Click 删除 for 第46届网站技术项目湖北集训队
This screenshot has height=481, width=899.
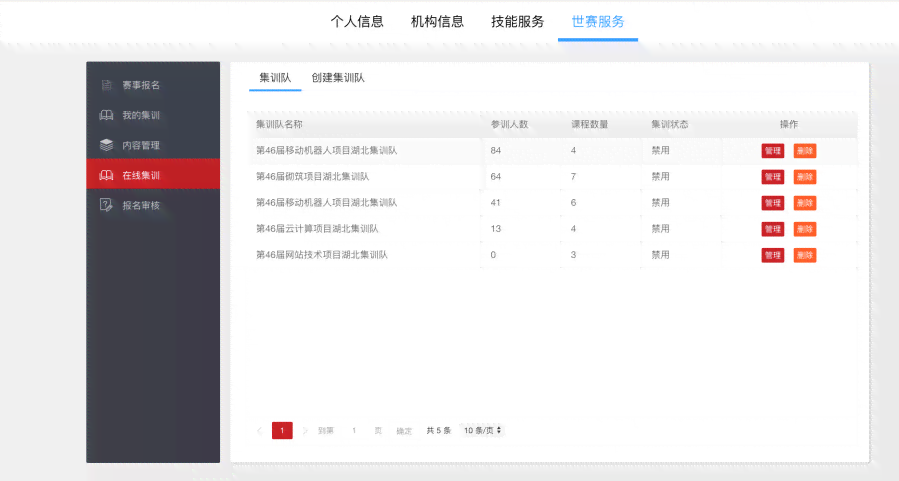804,255
